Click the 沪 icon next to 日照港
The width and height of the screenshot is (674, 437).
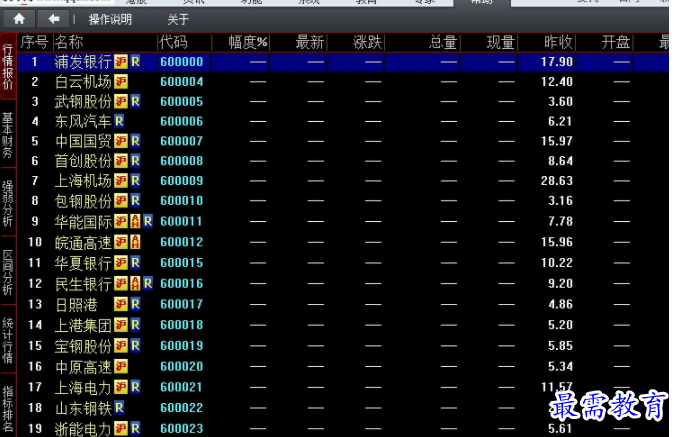121,304
